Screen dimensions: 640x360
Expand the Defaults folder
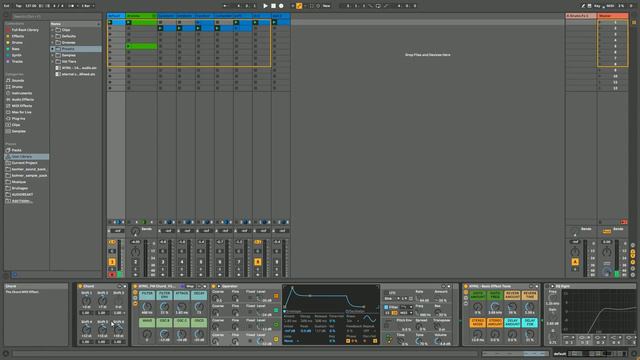coord(53,36)
